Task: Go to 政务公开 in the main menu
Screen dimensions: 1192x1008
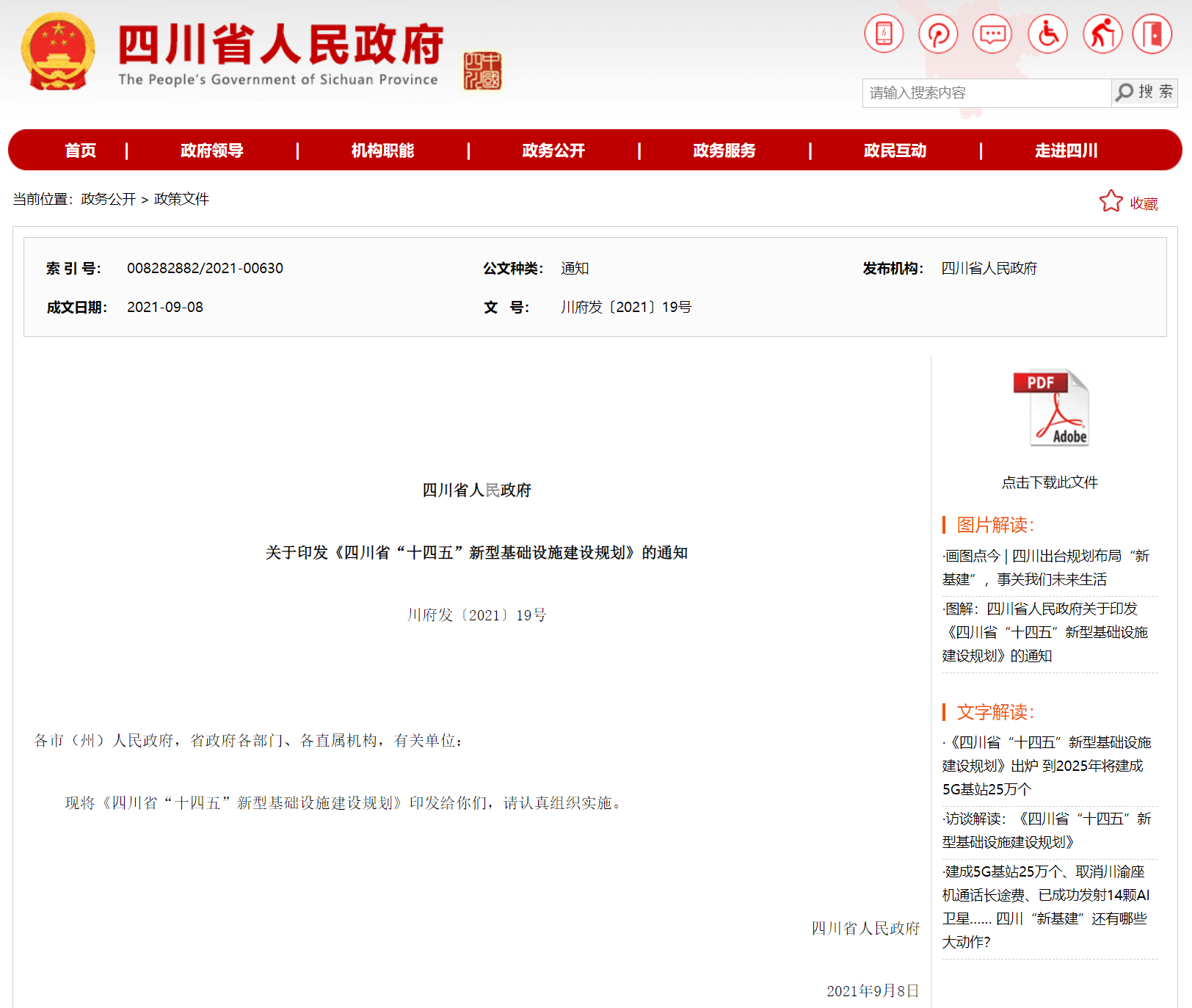Action: [553, 151]
